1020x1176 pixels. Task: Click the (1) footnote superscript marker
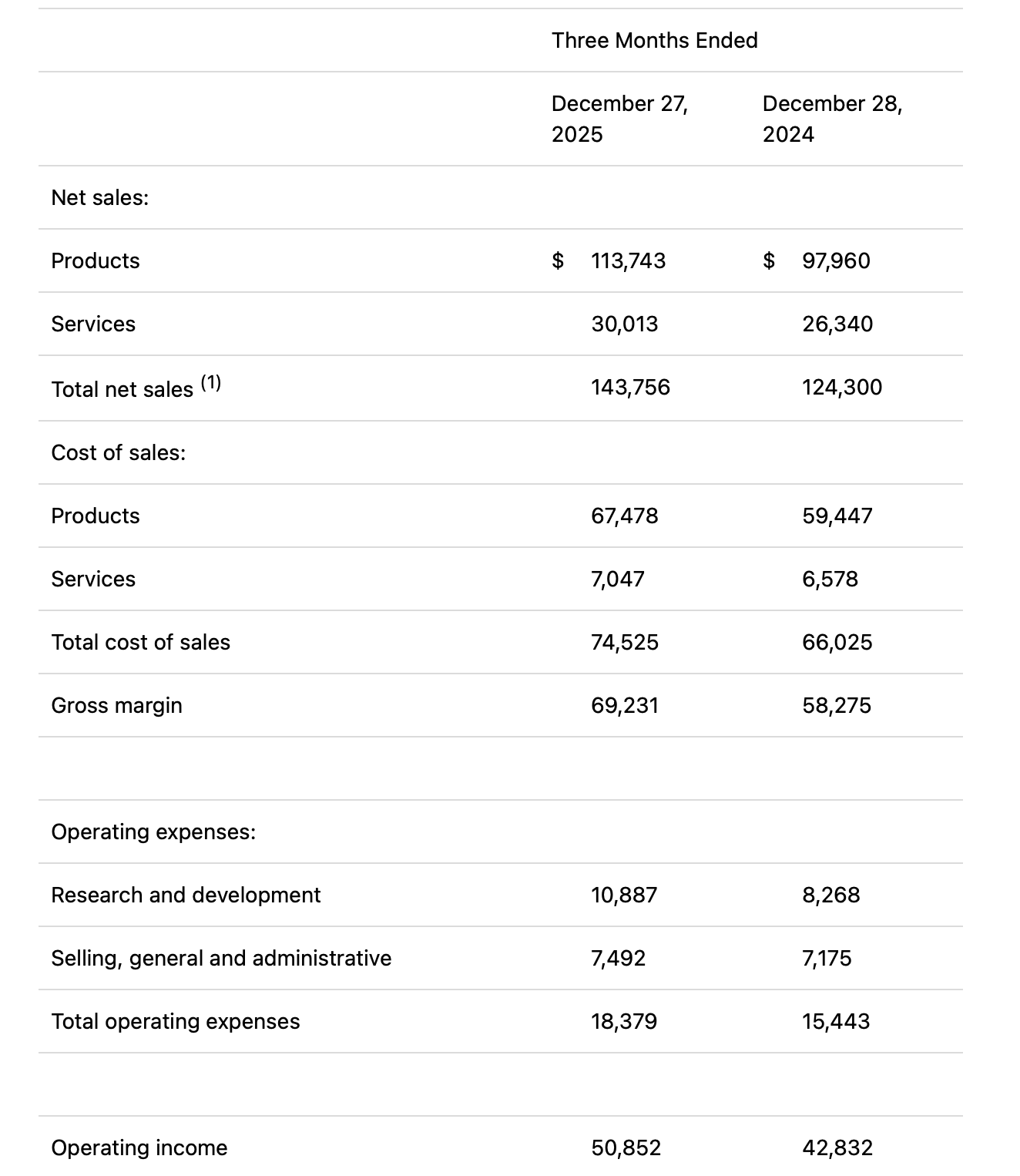click(x=210, y=382)
